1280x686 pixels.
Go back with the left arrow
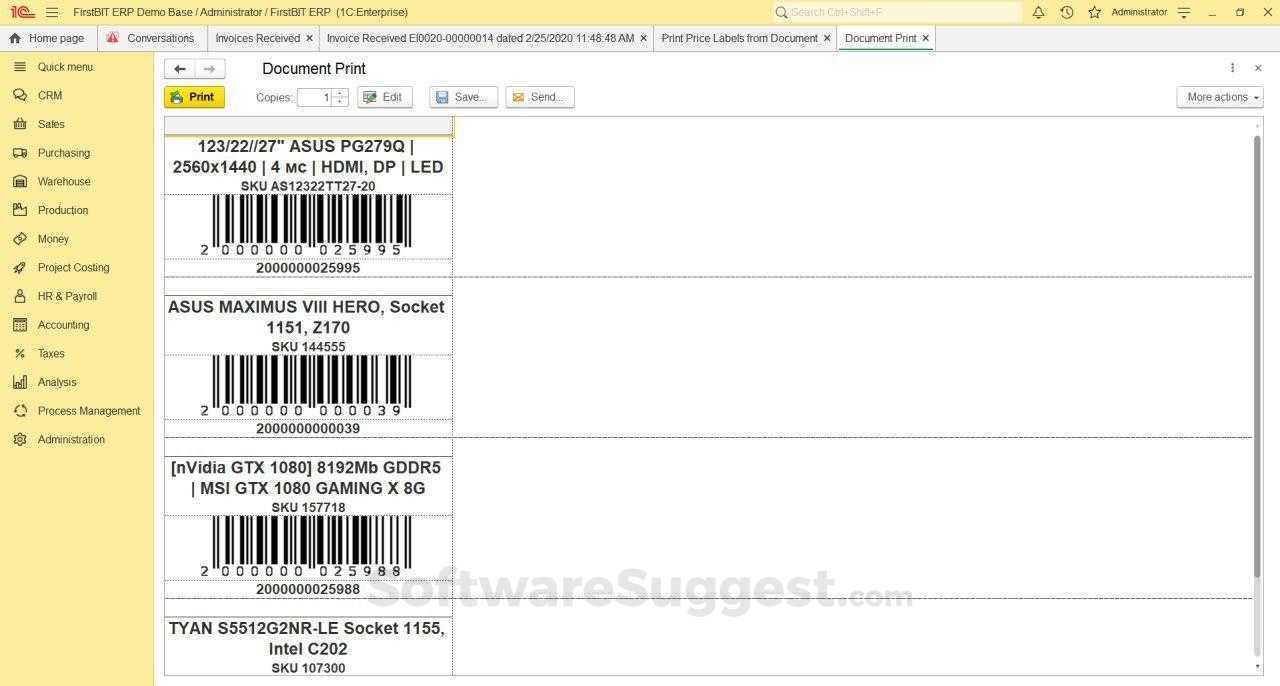click(x=180, y=69)
